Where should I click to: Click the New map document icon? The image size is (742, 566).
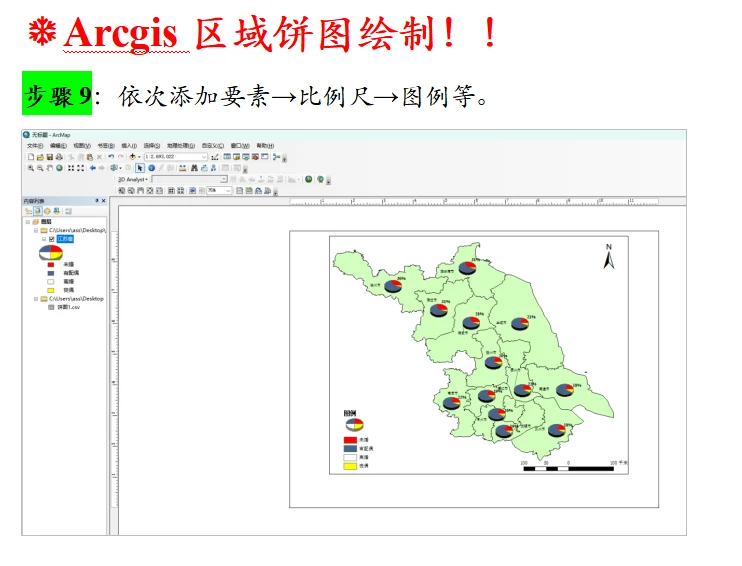pyautogui.click(x=31, y=157)
